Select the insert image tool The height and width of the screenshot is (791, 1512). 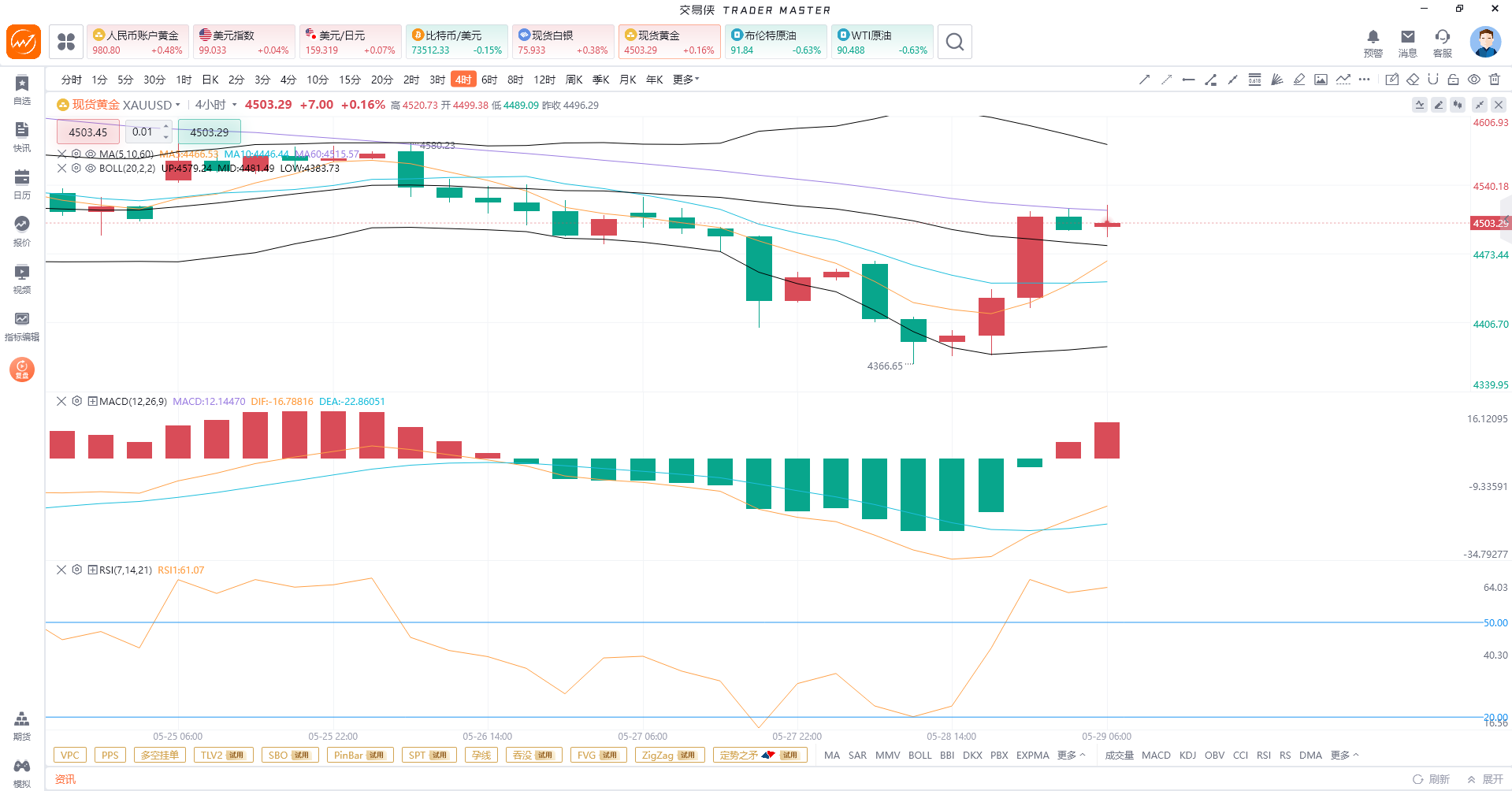pyautogui.click(x=1321, y=80)
